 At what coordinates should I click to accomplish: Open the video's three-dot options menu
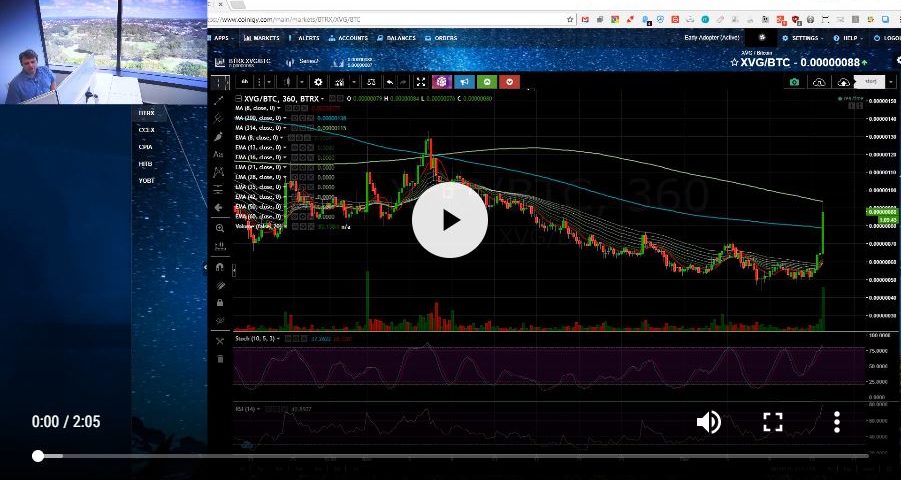(x=837, y=422)
